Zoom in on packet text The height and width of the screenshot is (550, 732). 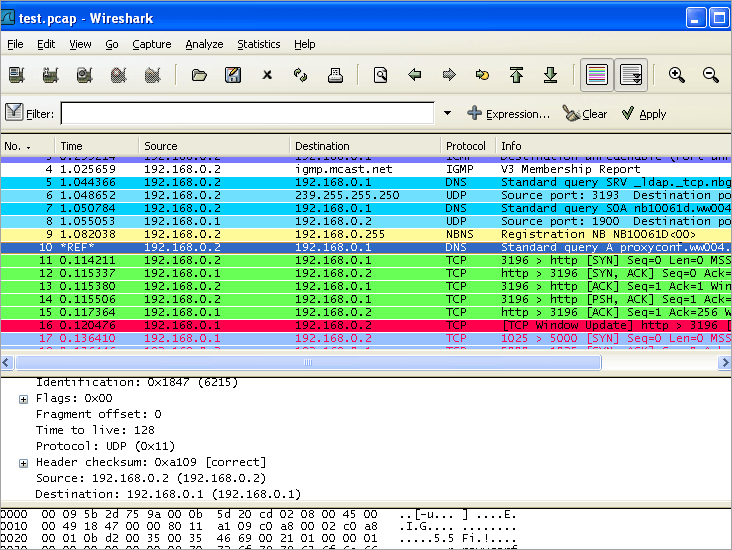(676, 75)
